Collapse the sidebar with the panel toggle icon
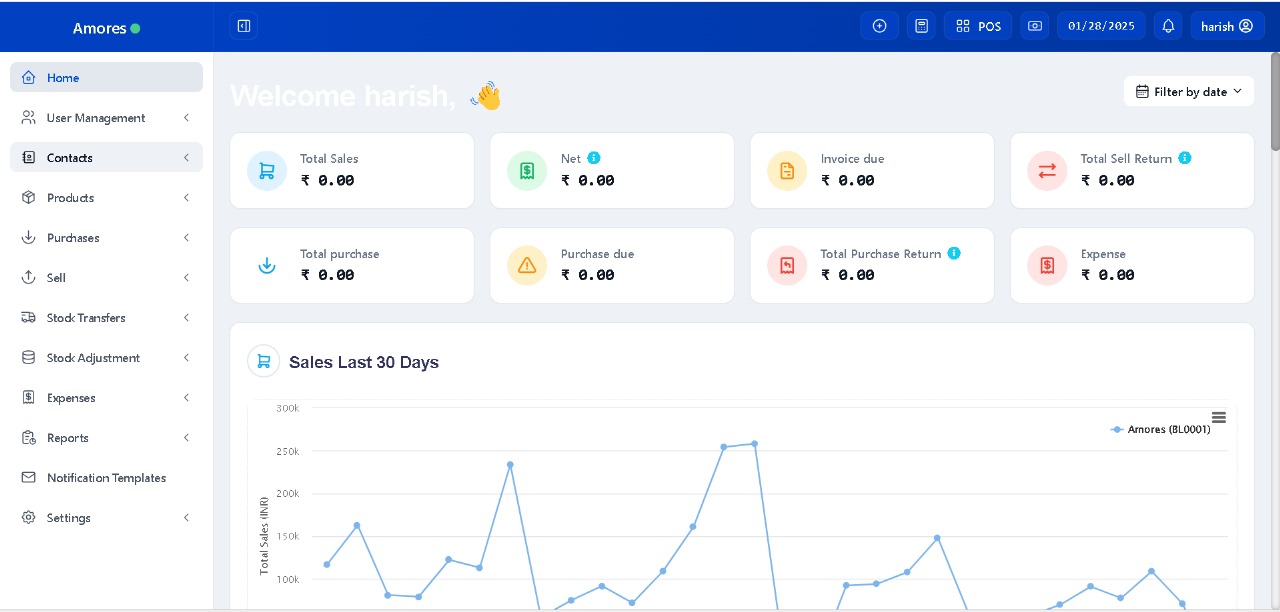1280x612 pixels. (x=243, y=26)
